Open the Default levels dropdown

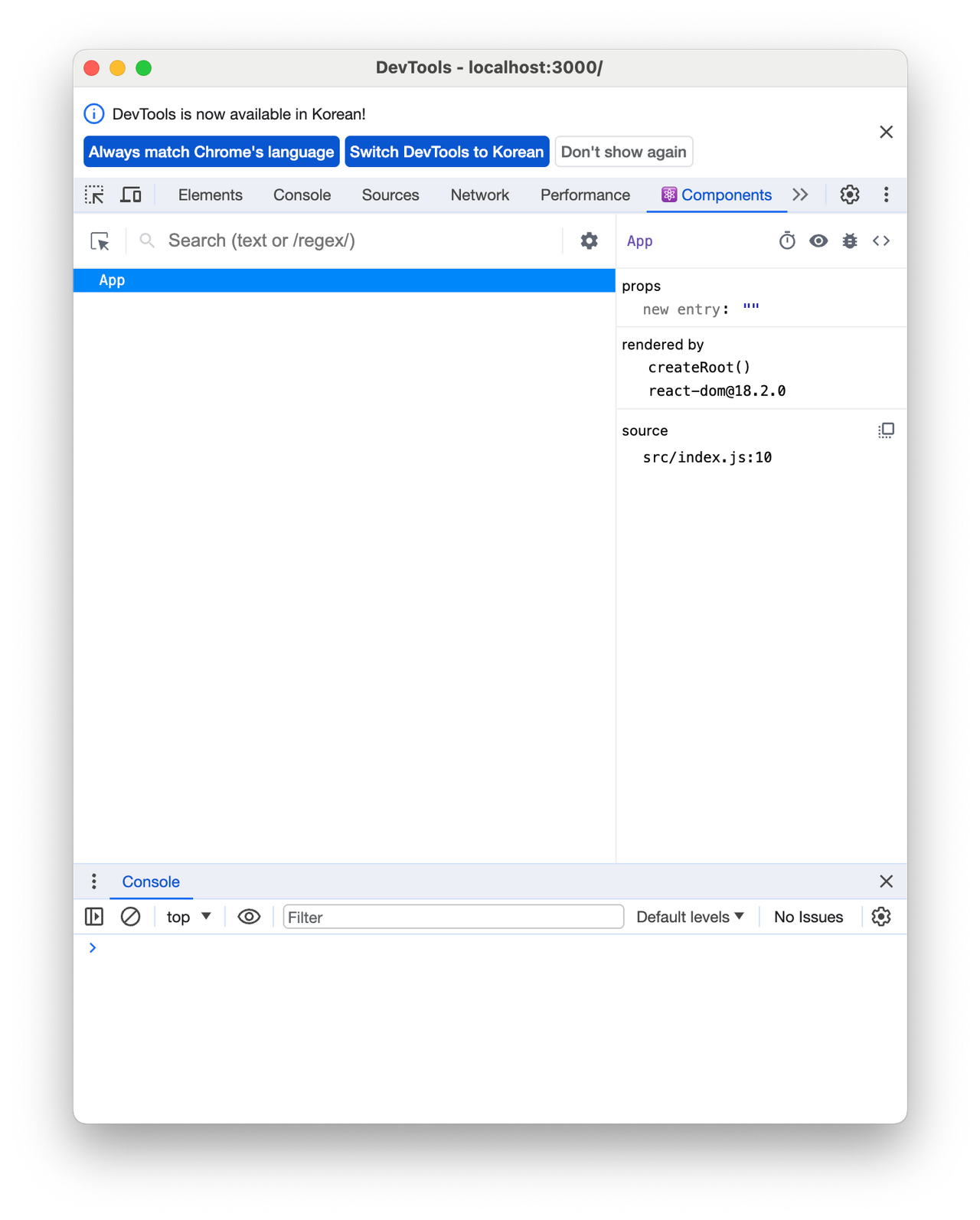[690, 917]
